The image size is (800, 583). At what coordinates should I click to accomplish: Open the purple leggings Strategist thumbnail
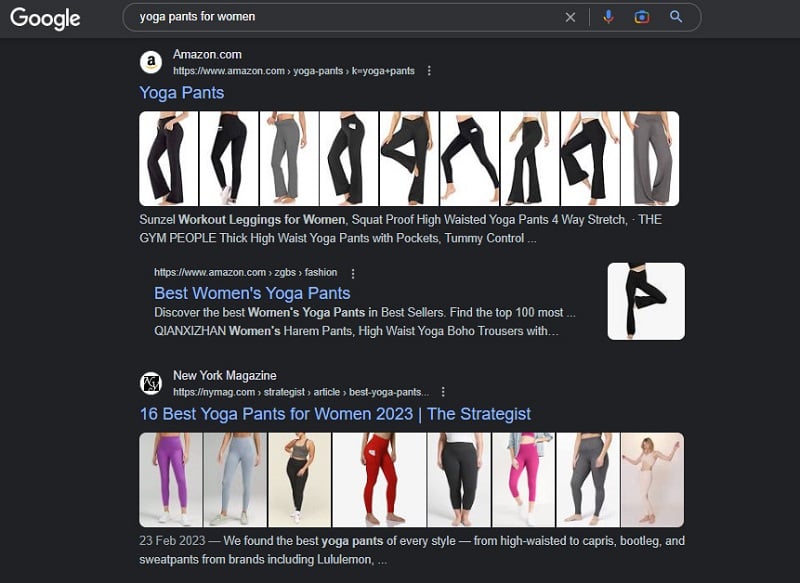(170, 479)
